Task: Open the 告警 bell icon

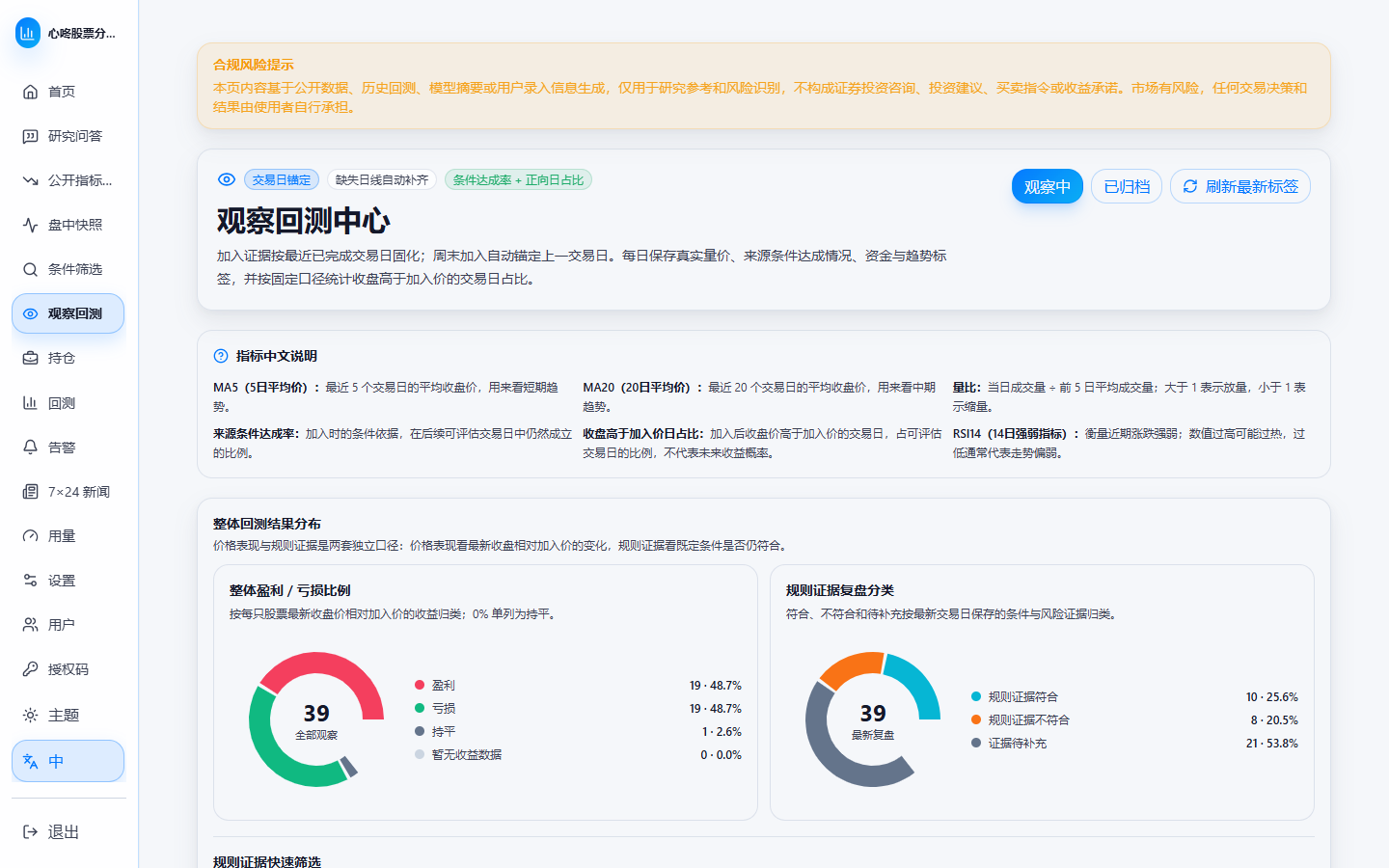Action: [x=30, y=448]
